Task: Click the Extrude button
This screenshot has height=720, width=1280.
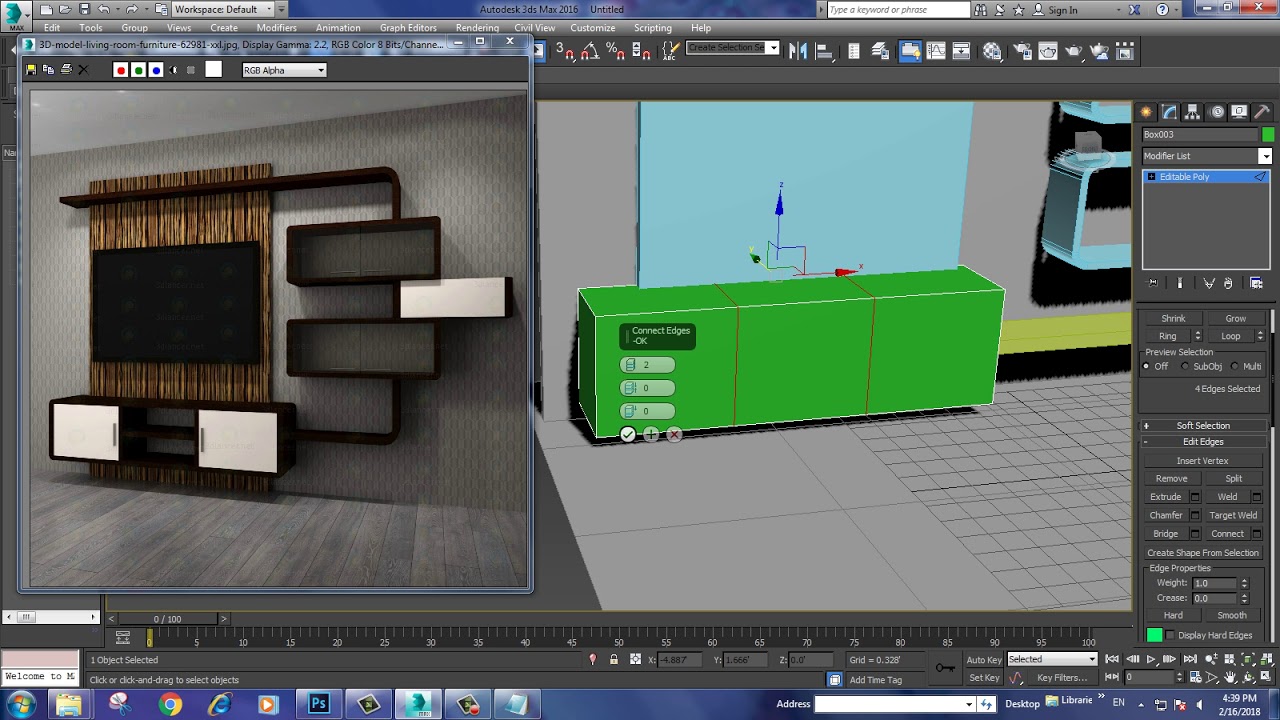Action: click(x=1166, y=497)
